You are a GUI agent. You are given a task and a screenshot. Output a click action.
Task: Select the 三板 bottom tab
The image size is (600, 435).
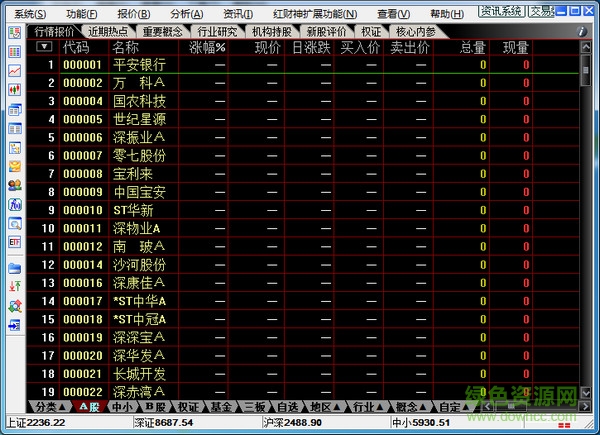pos(254,407)
